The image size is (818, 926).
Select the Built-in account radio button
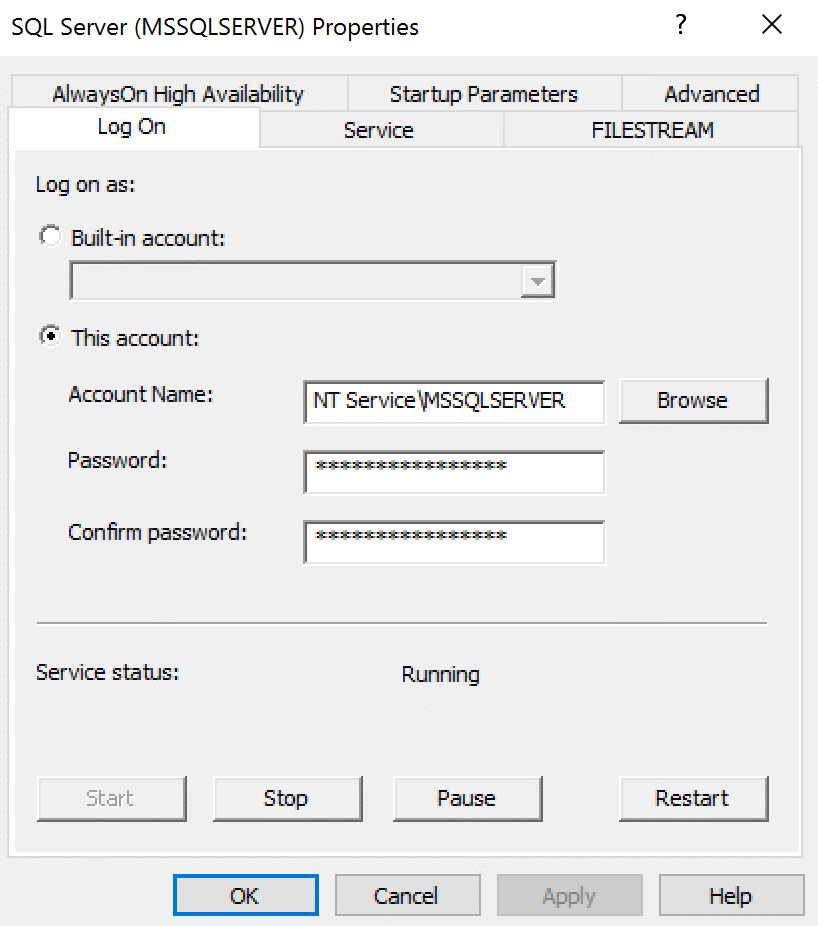point(50,235)
